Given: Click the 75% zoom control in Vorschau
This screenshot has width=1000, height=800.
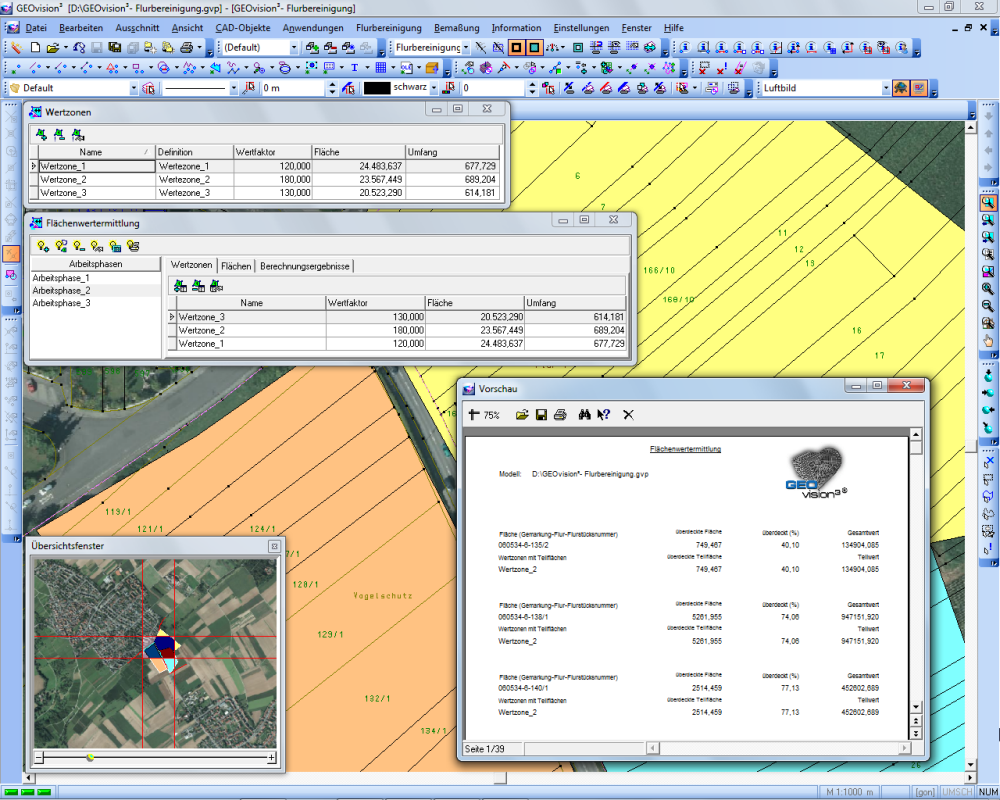Looking at the screenshot, I should [x=485, y=415].
